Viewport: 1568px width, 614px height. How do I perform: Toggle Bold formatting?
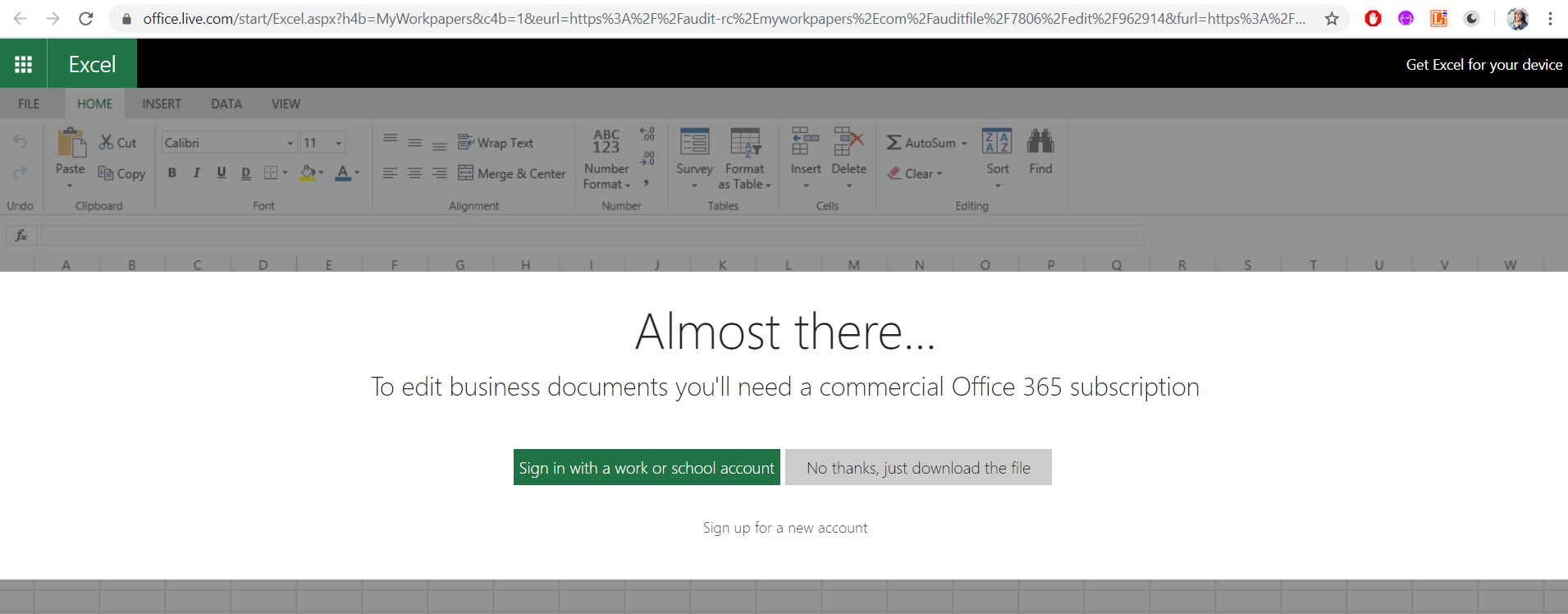pos(172,172)
